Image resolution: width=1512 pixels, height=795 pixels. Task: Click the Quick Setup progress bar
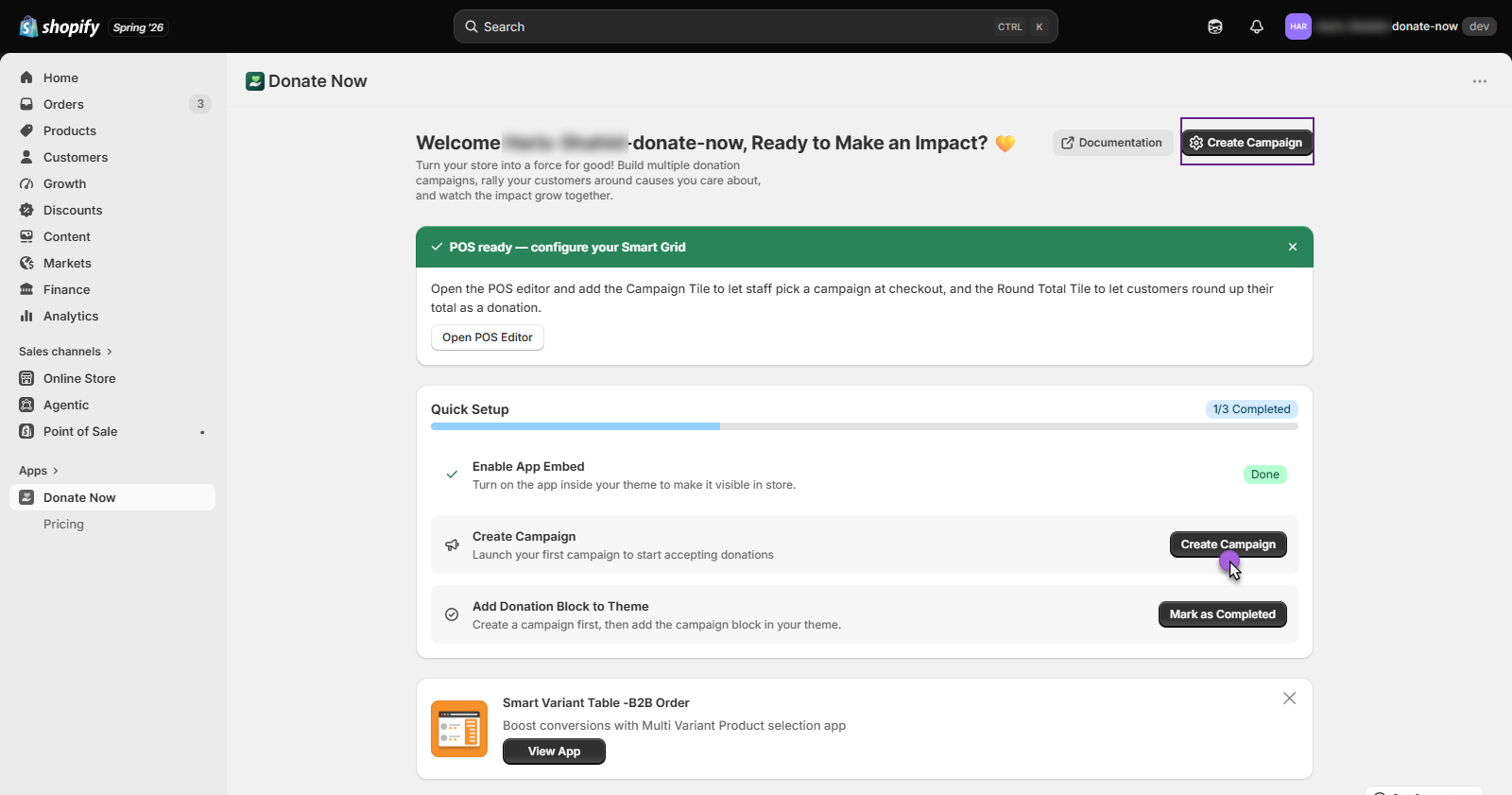[865, 426]
